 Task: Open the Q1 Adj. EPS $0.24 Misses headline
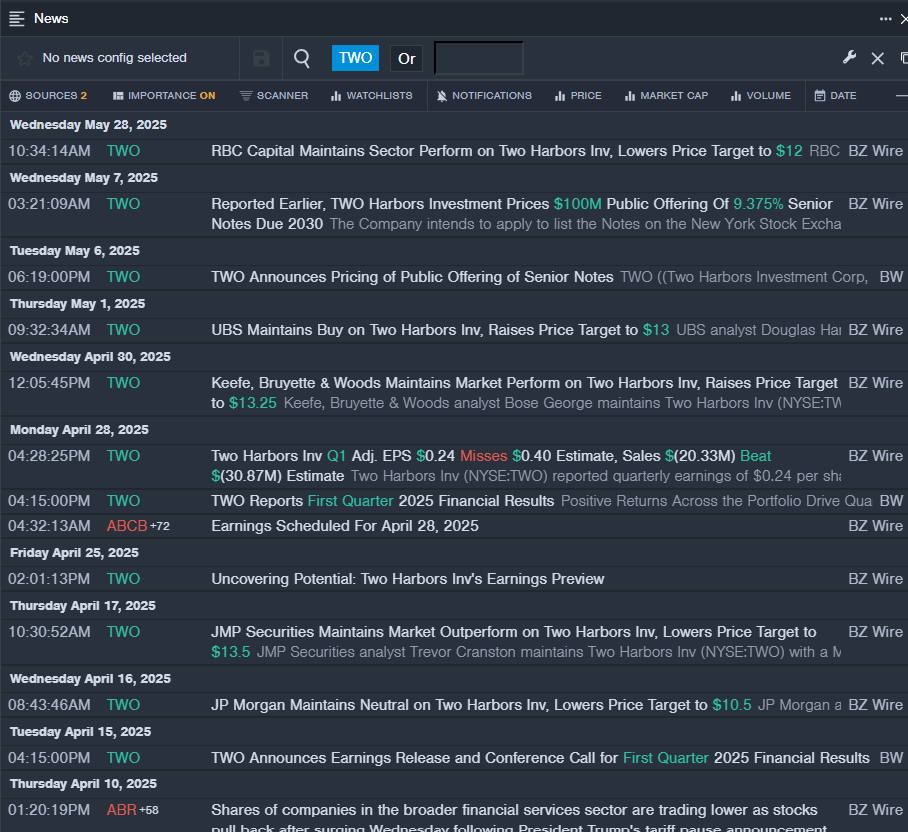491,466
